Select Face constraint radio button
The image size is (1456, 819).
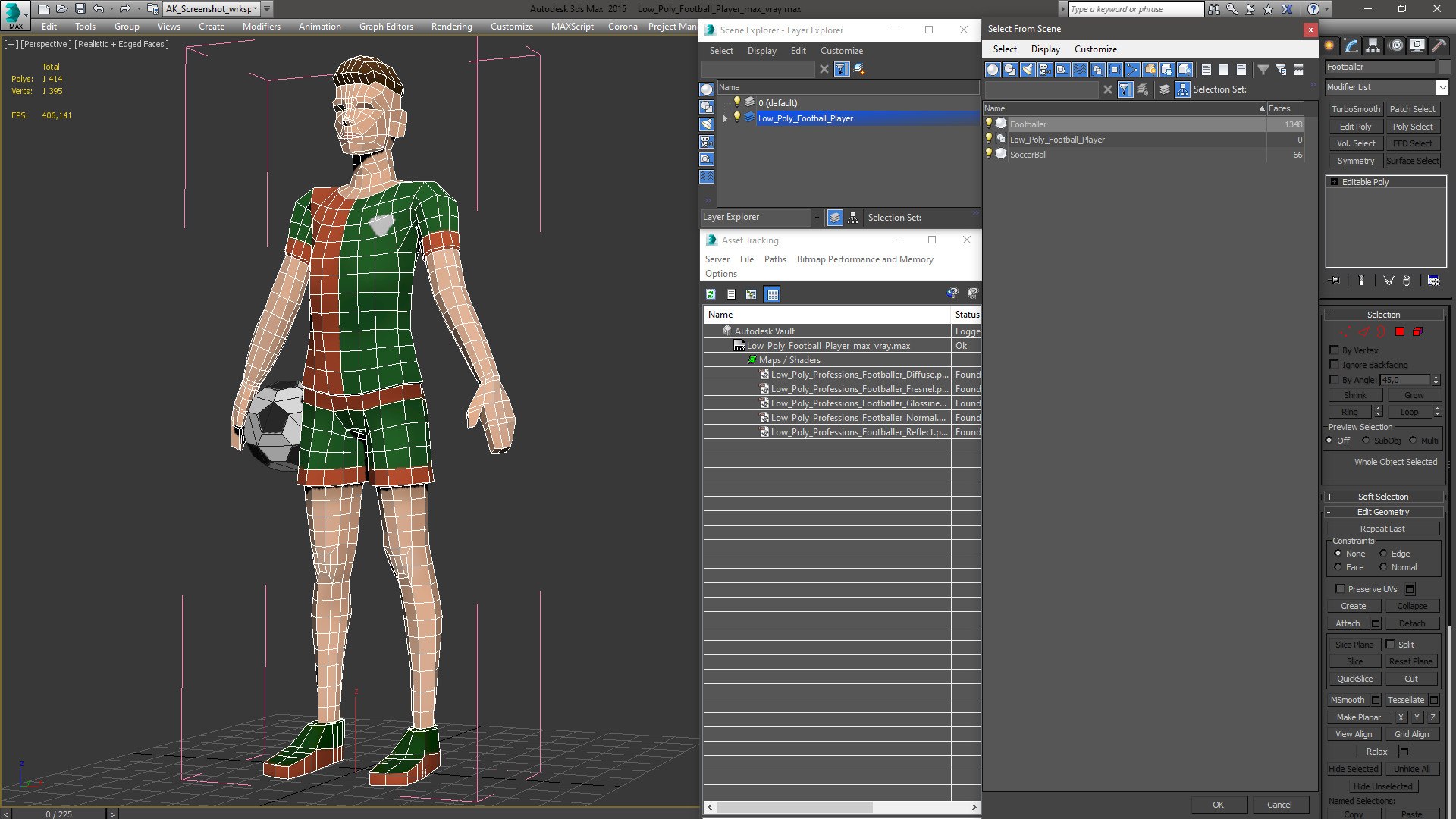tap(1338, 567)
